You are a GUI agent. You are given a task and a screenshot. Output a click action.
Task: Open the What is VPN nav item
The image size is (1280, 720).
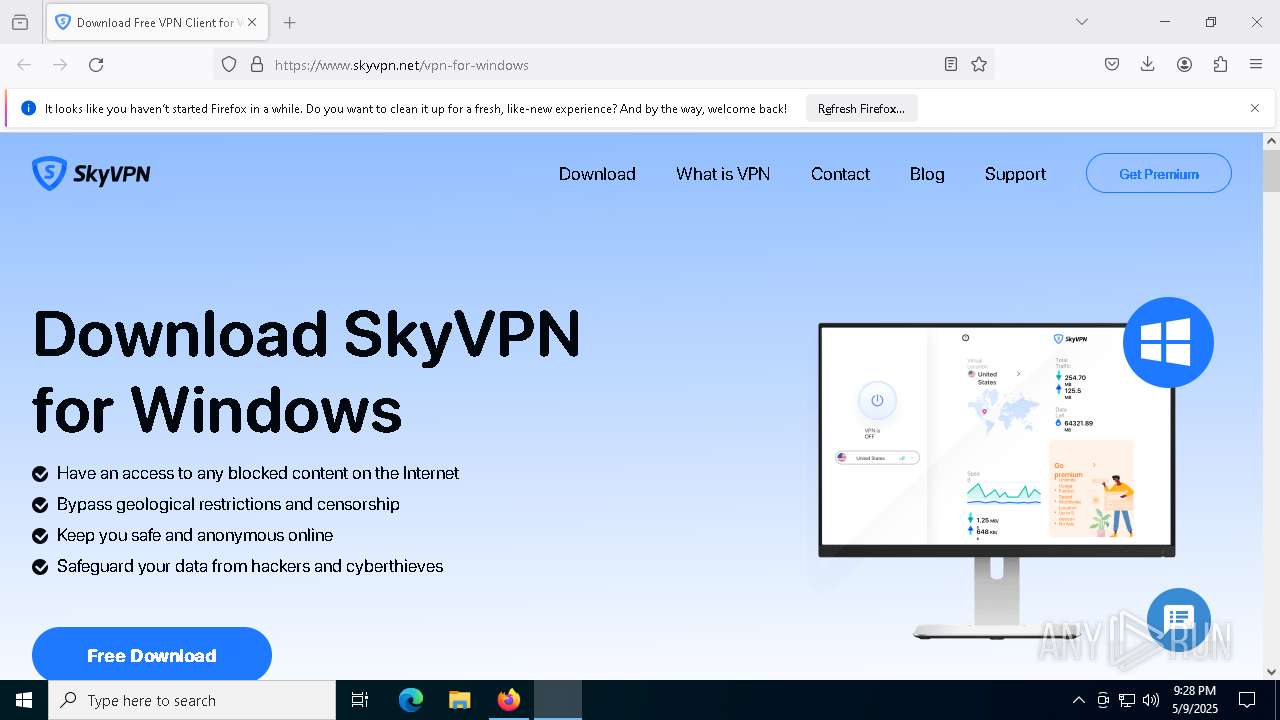pos(723,173)
